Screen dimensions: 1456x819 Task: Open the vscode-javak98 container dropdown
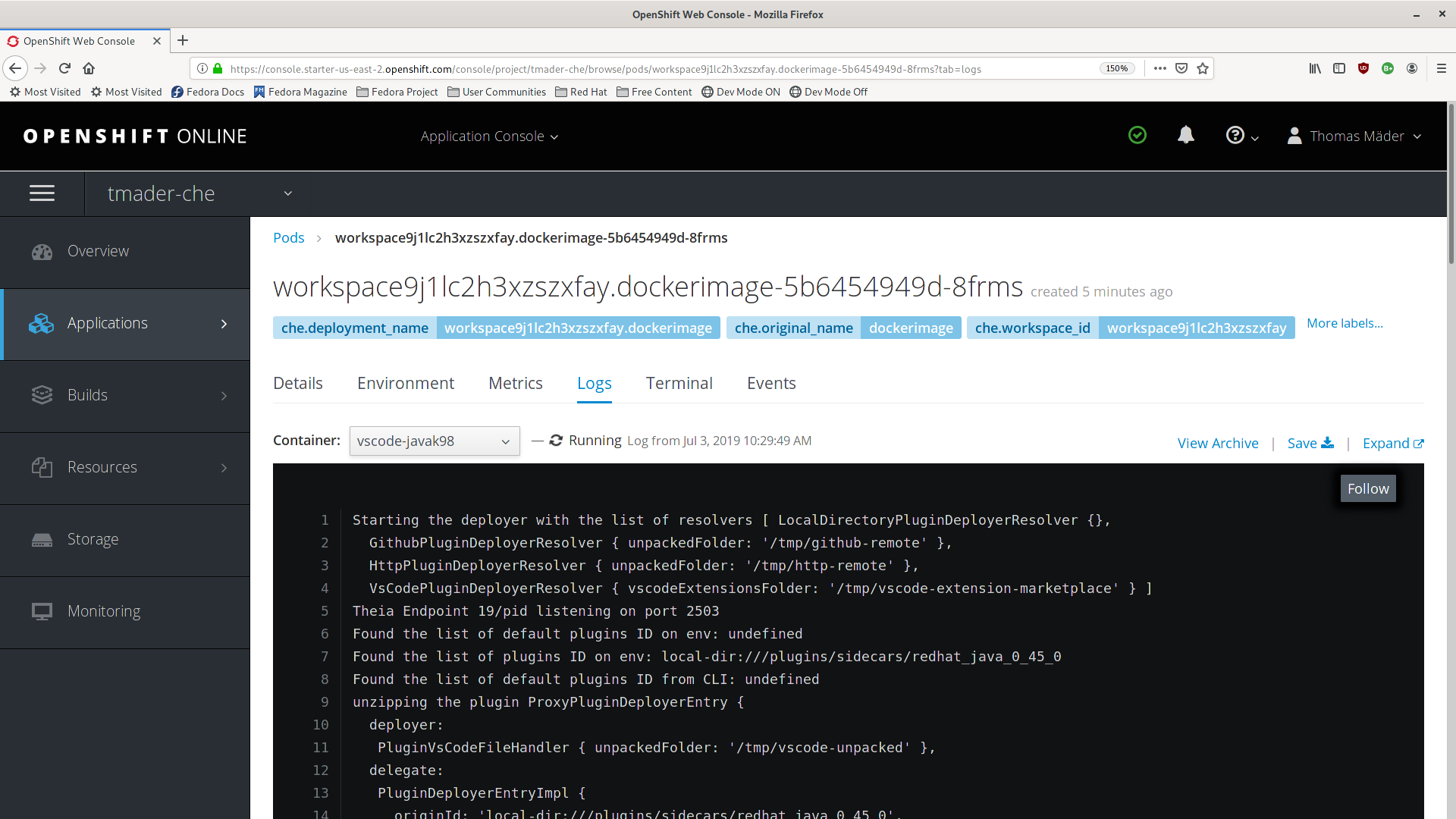click(434, 441)
